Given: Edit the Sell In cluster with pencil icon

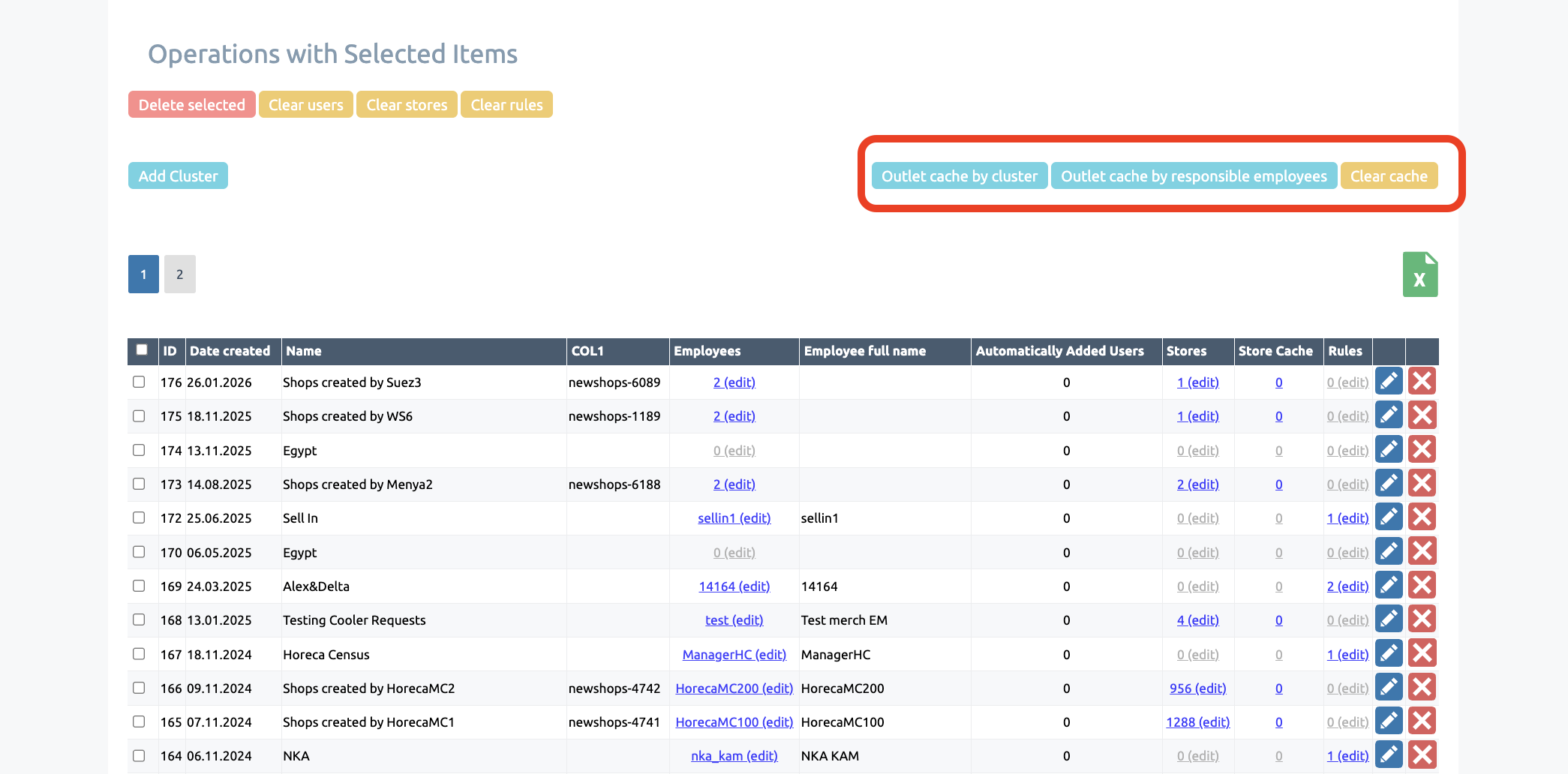Looking at the screenshot, I should coord(1389,517).
